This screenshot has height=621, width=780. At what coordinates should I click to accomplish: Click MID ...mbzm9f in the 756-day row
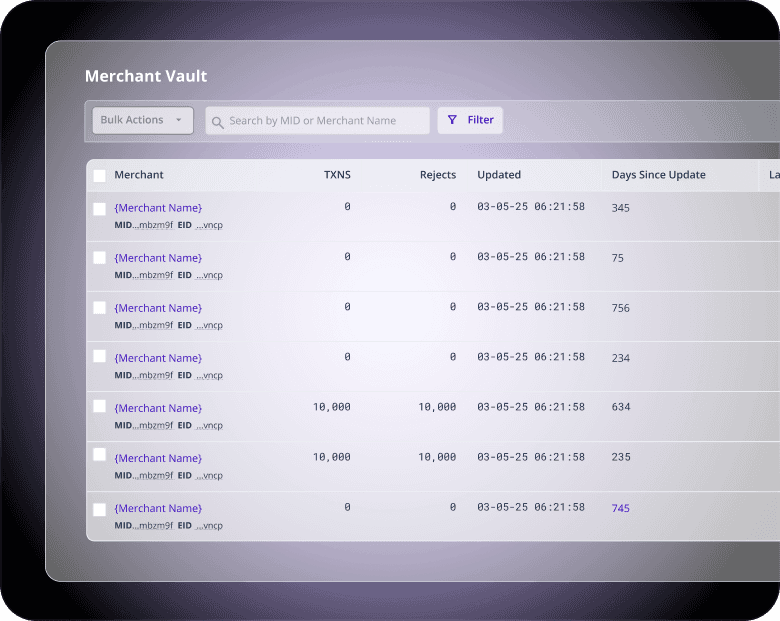pos(144,325)
